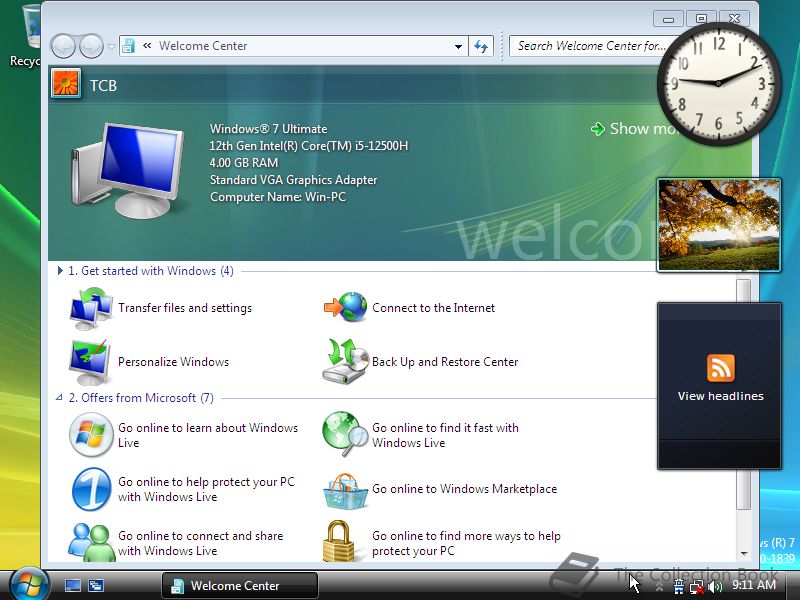Click Go online to Windows Marketplace text
The width and height of the screenshot is (800, 600).
[x=464, y=489]
